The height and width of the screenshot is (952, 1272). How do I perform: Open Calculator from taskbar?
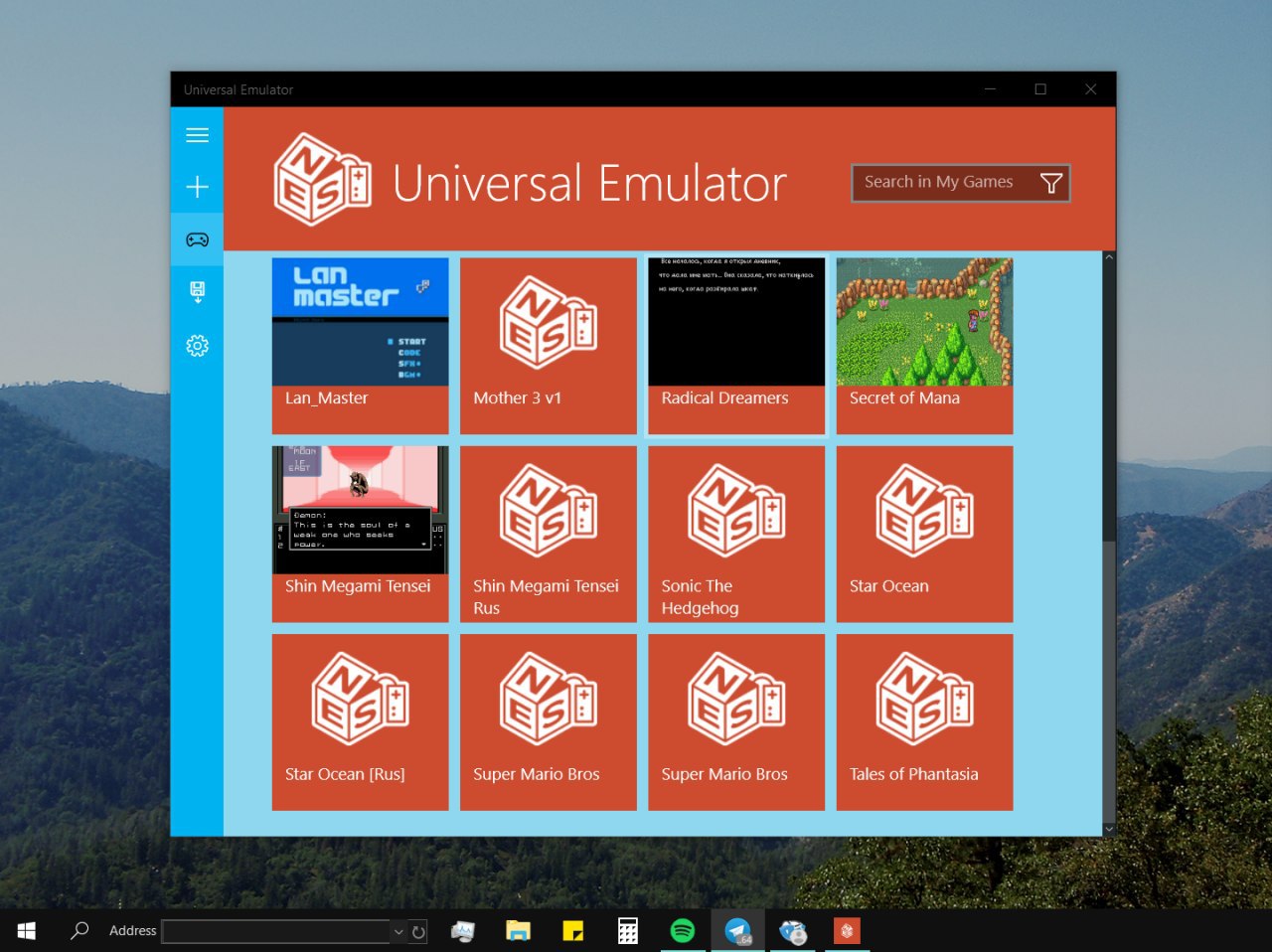click(x=627, y=931)
